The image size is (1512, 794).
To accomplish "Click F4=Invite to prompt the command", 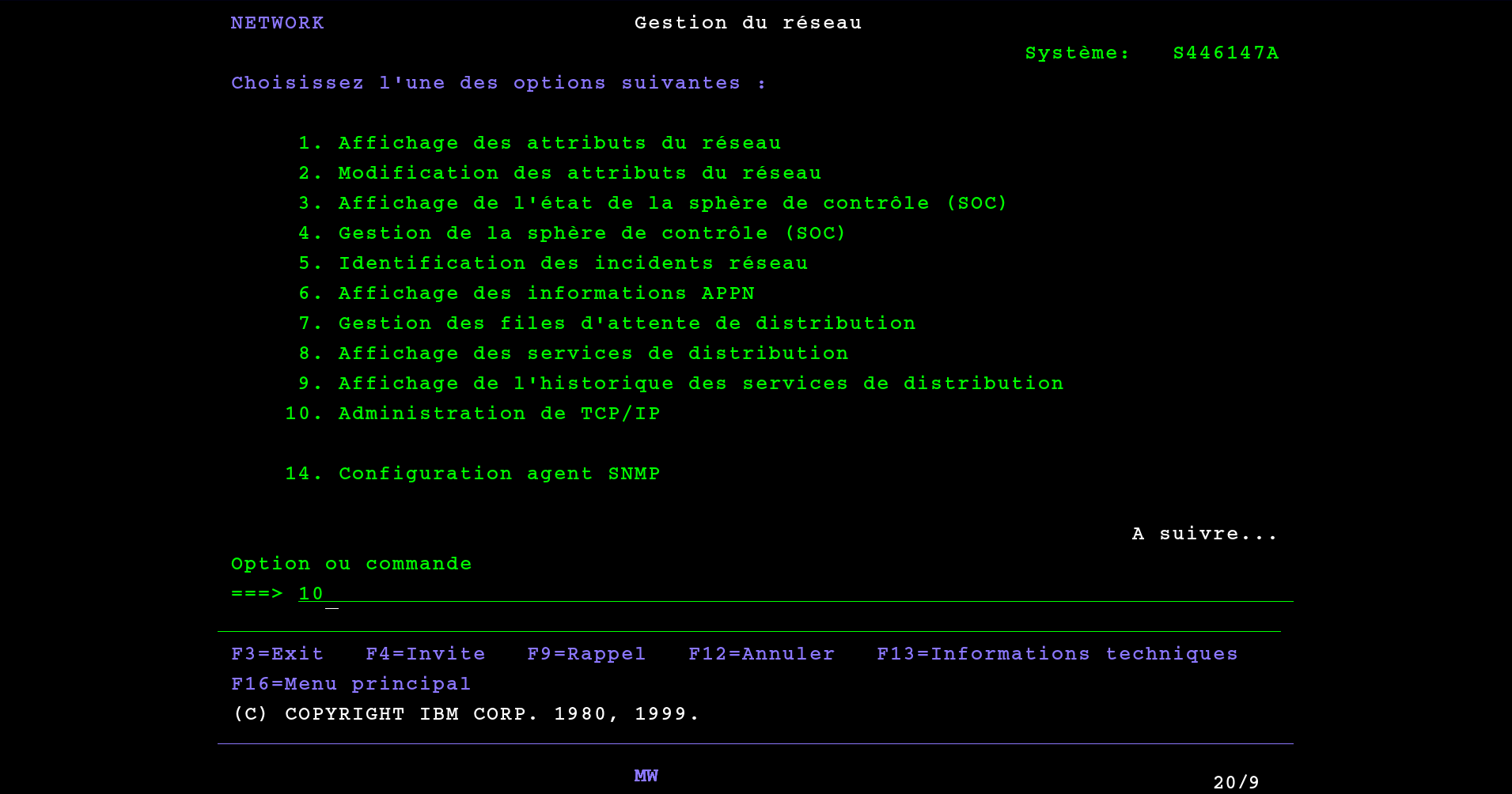I will tap(426, 654).
